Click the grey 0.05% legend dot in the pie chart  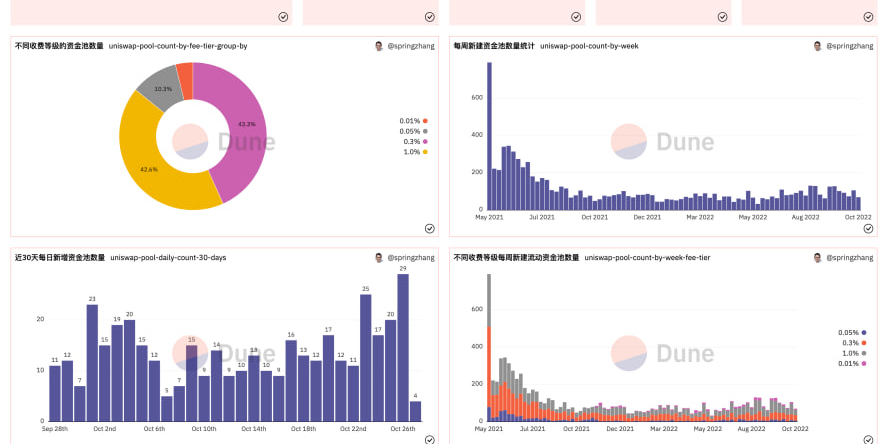425,131
